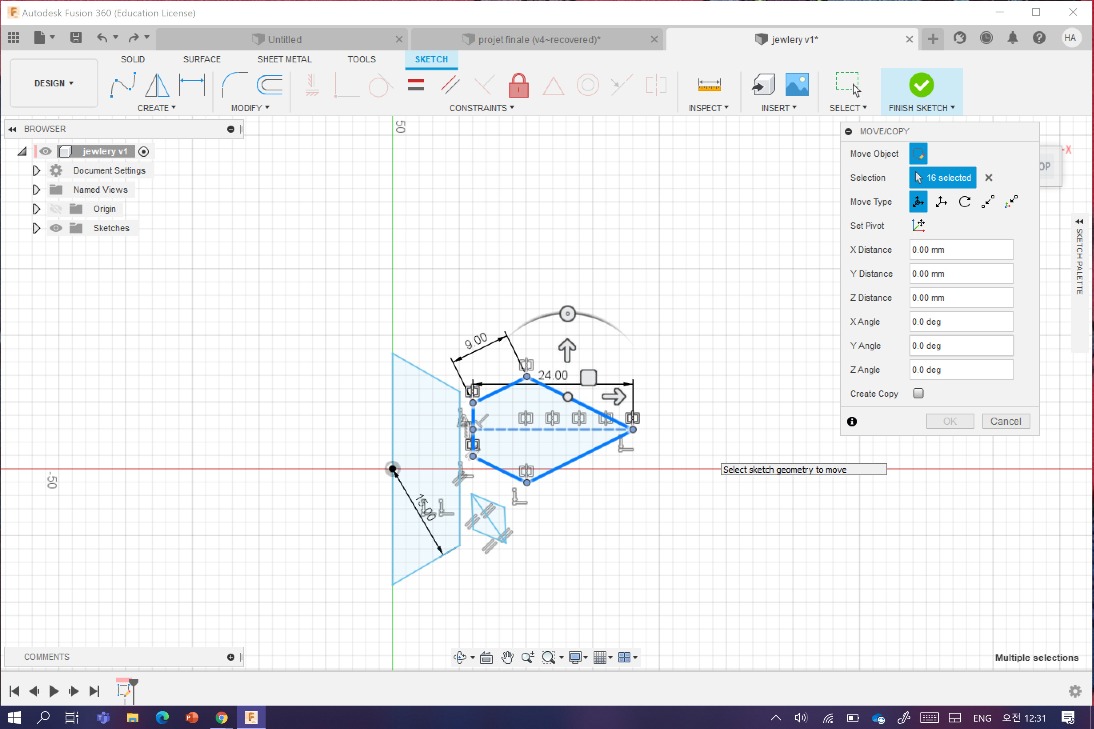Viewport: 1094px width, 729px height.
Task: Clear the 16 selected selection
Action: (x=989, y=178)
